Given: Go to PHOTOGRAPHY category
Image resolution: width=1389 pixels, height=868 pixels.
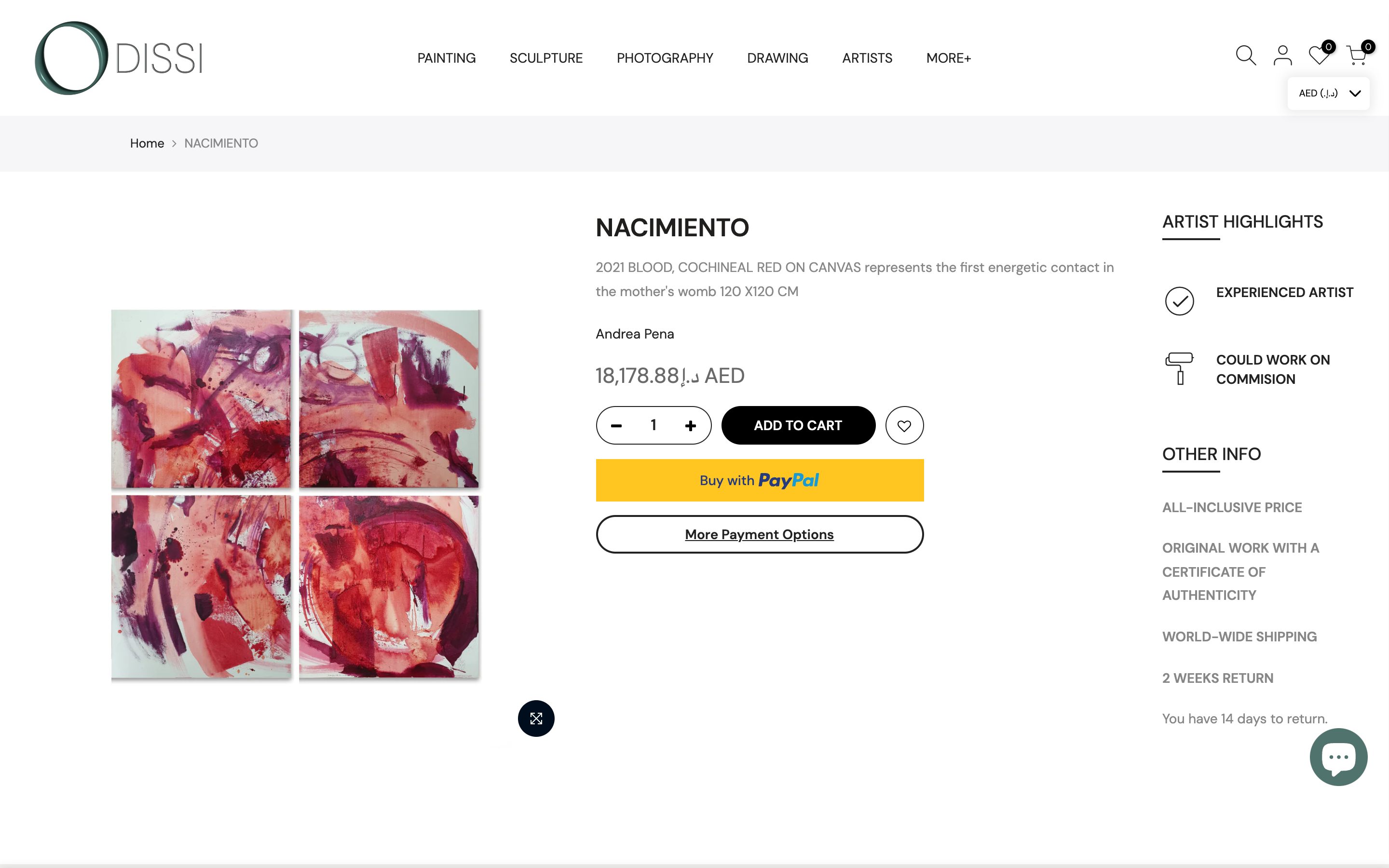Looking at the screenshot, I should 665,58.
